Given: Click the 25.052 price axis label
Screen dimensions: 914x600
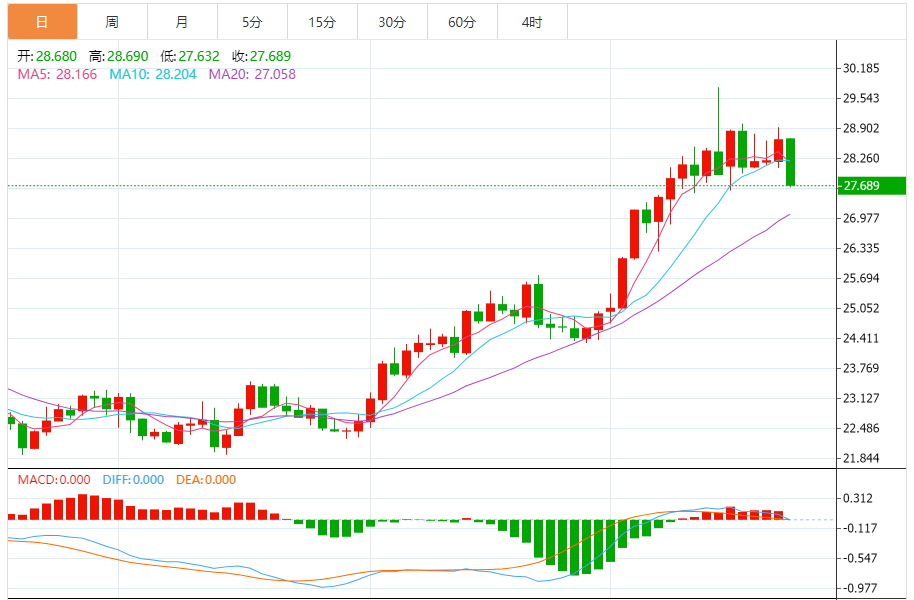Looking at the screenshot, I should (861, 308).
